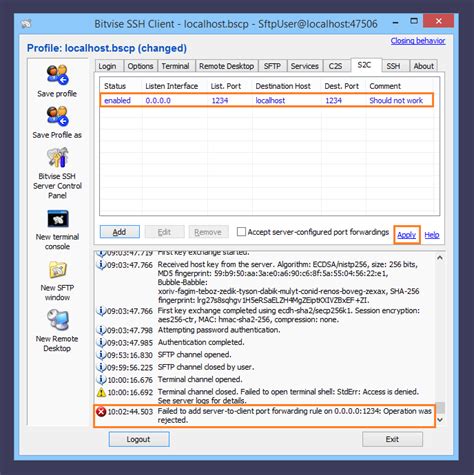The height and width of the screenshot is (475, 474).
Task: Click the warning icon at 10:00:16.692
Action: coord(101,392)
